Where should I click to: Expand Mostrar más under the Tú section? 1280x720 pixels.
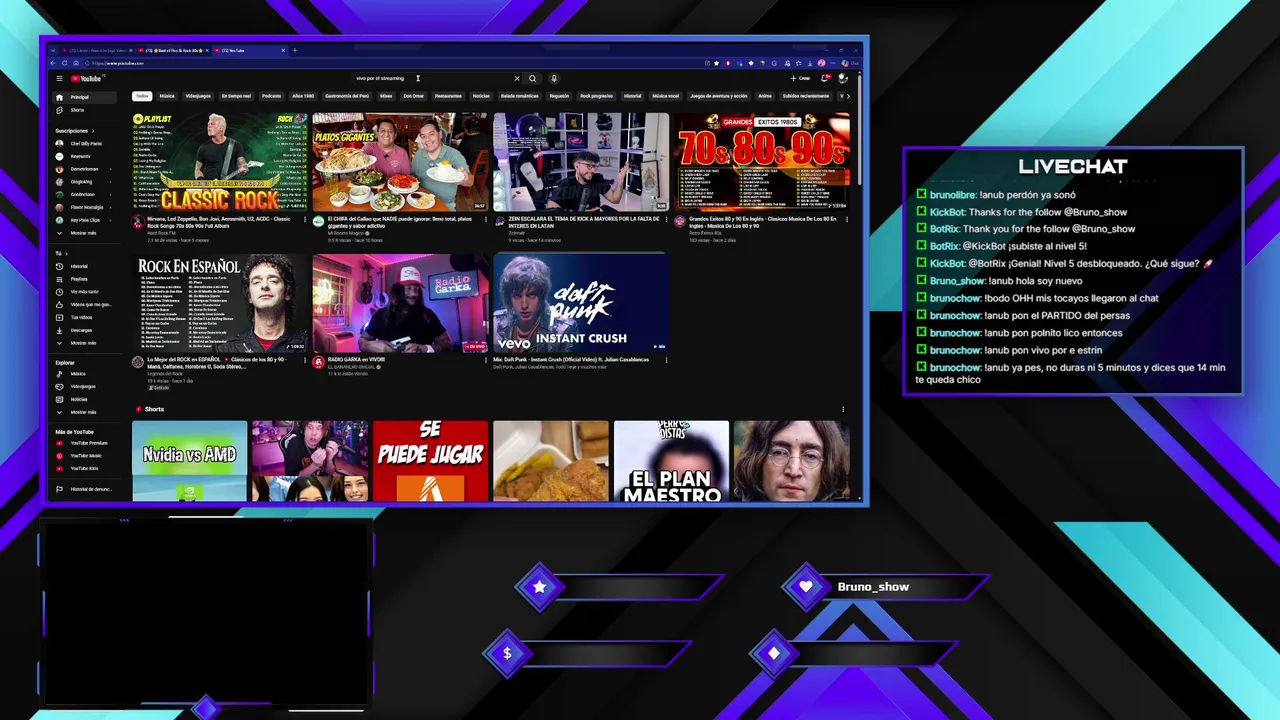coord(84,343)
